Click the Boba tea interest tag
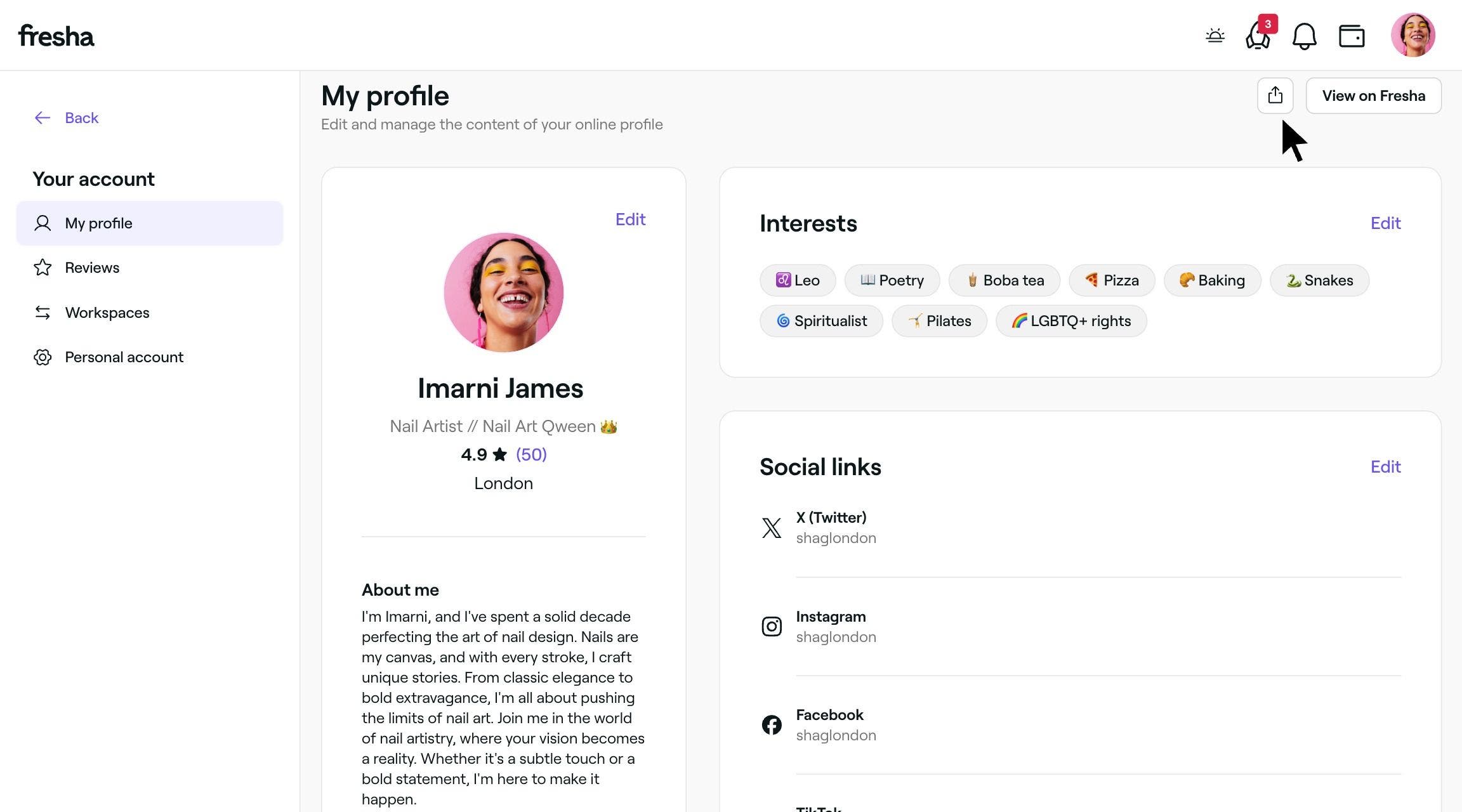 1004,280
